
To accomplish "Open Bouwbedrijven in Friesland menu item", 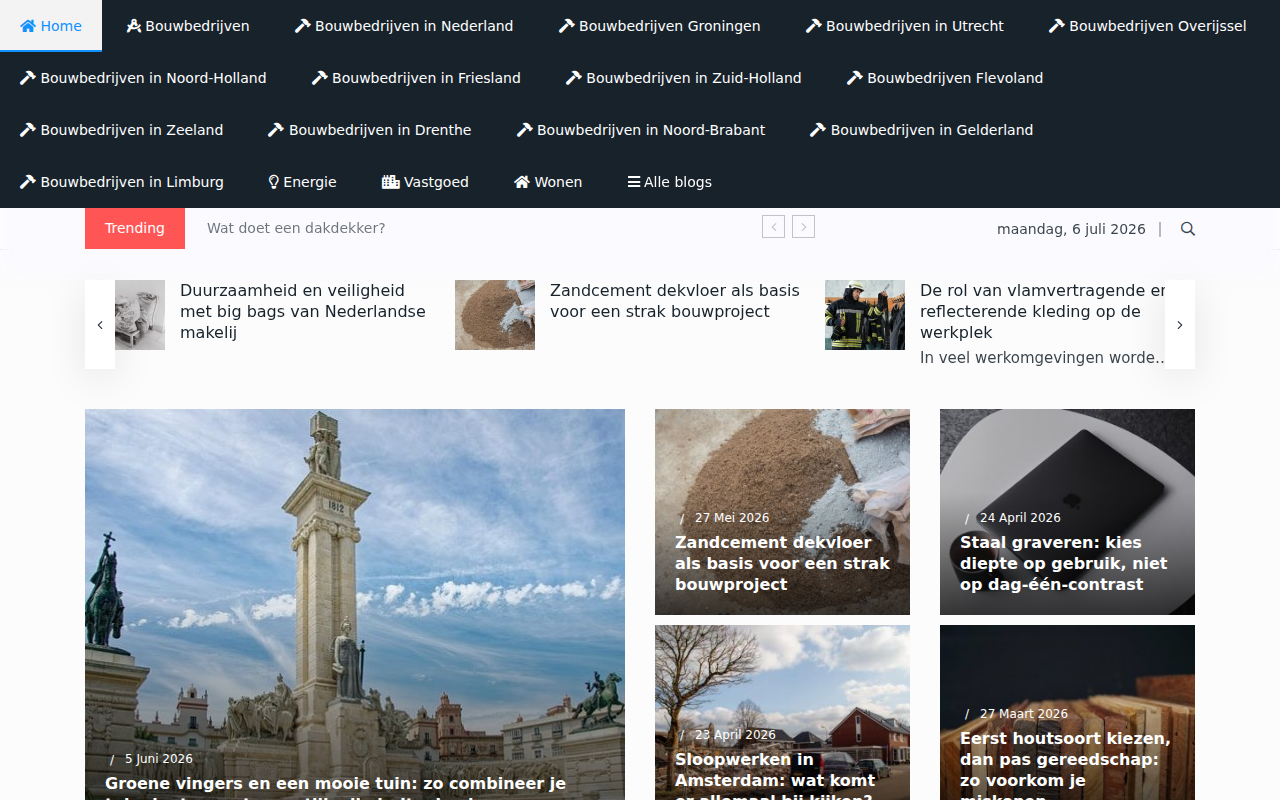I will (x=416, y=78).
